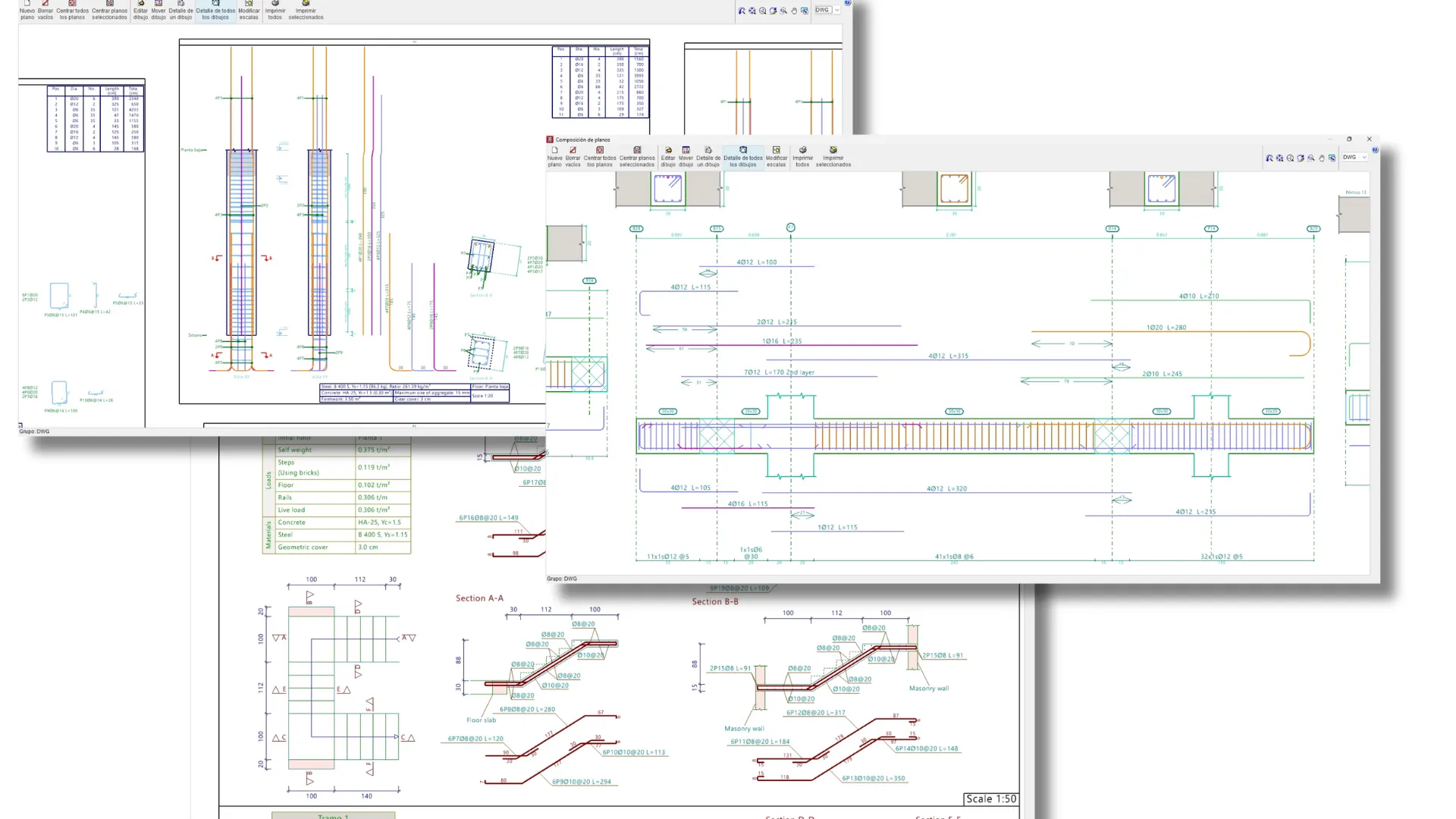The height and width of the screenshot is (819, 1456).
Task: Click Centrar todos los planos in back window
Action: tap(72, 10)
